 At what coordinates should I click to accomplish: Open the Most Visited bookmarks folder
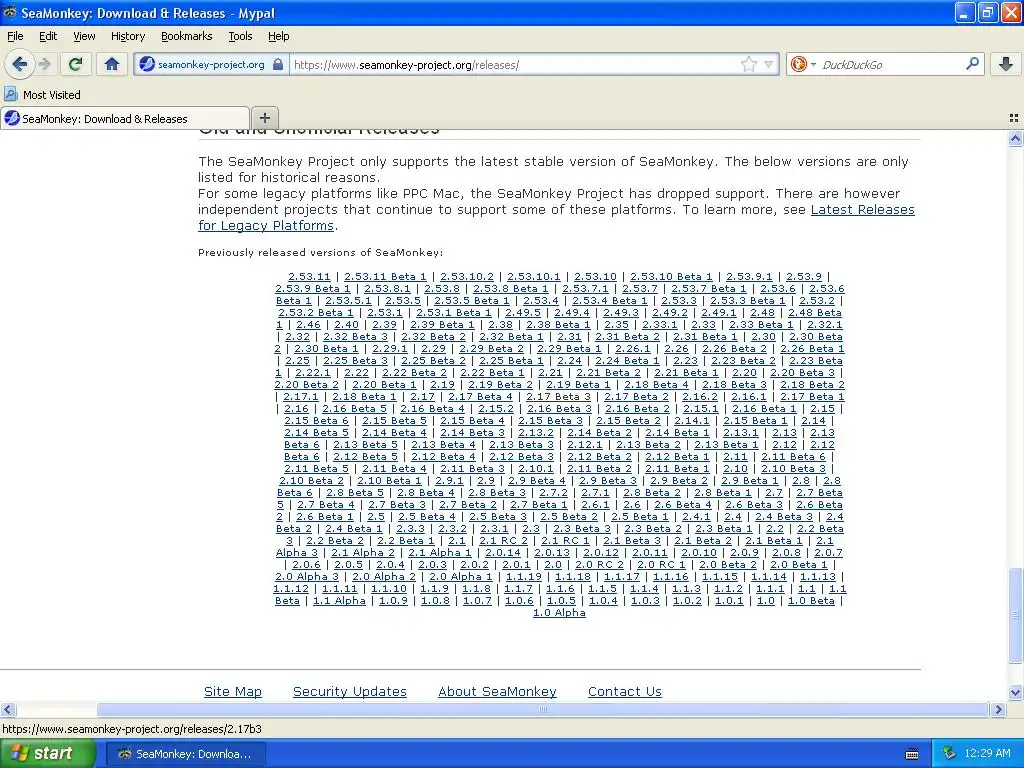(x=42, y=95)
